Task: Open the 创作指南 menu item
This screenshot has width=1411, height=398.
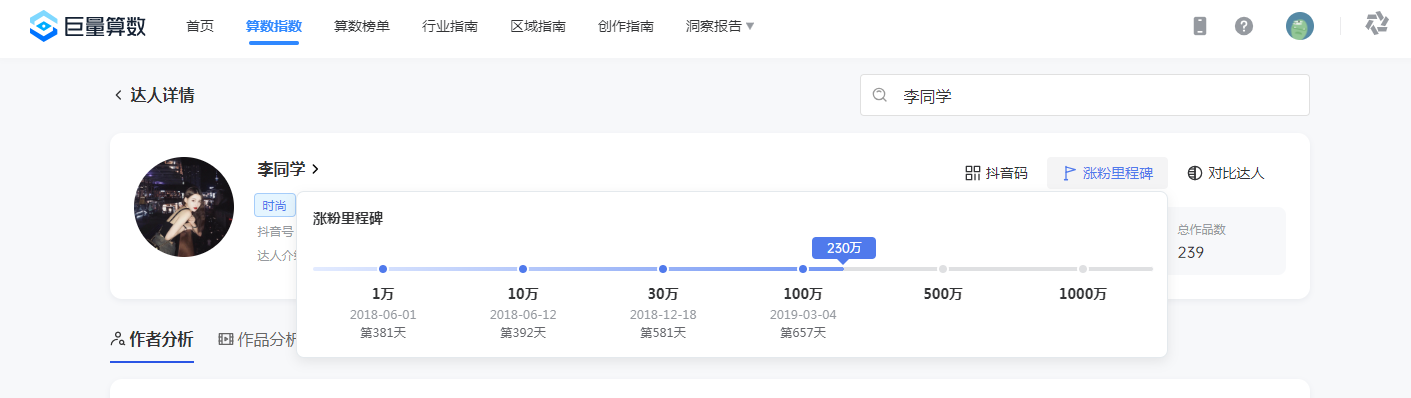Action: [x=626, y=26]
